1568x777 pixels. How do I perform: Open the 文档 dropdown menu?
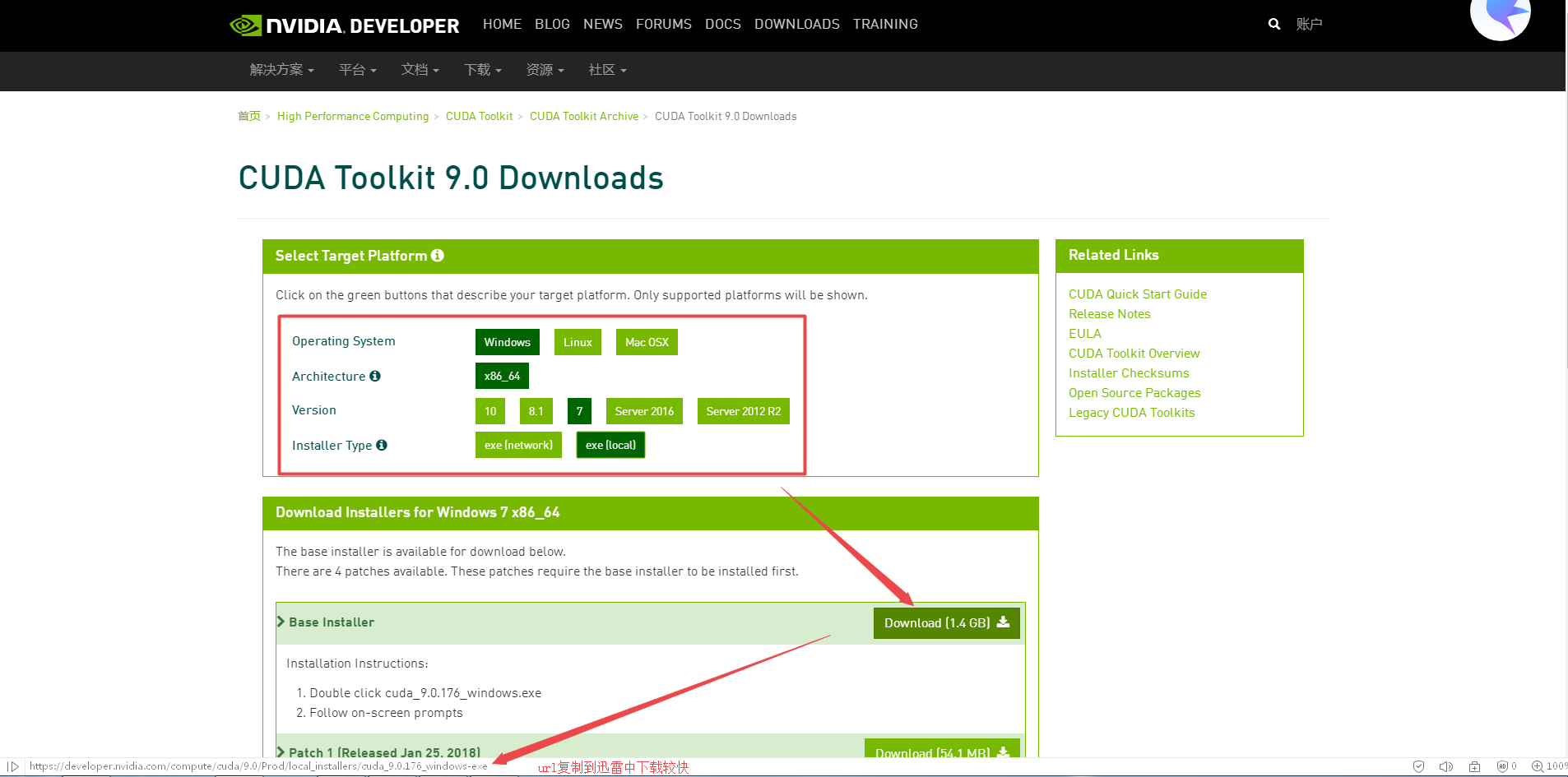(420, 70)
